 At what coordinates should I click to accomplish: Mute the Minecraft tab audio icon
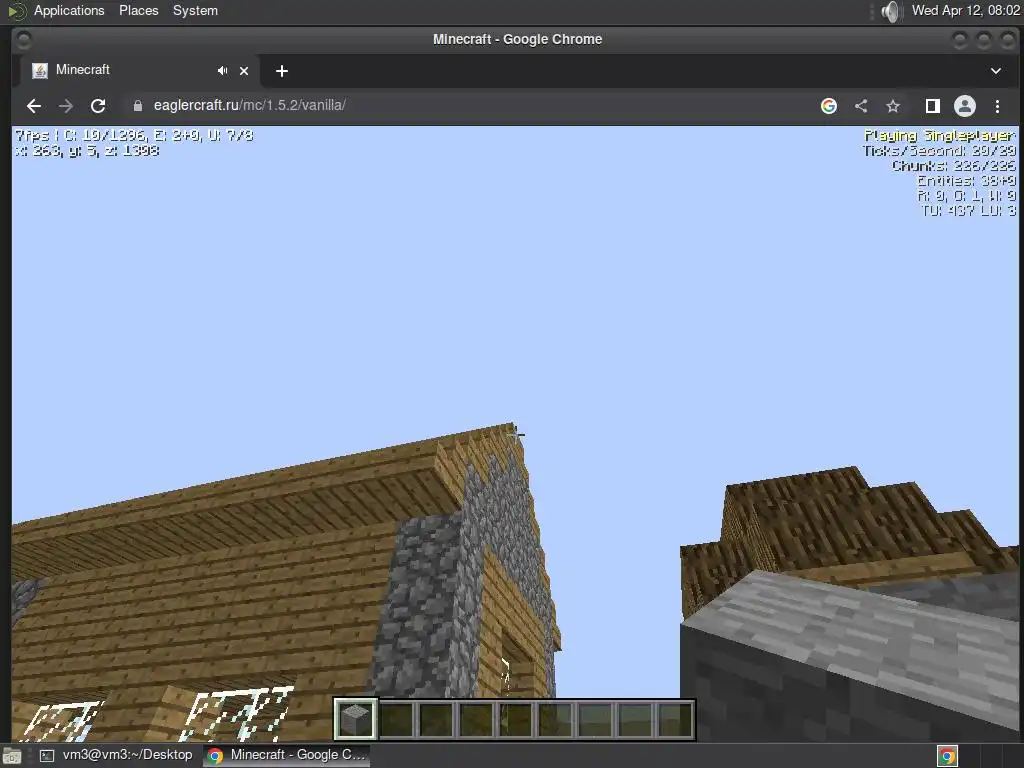223,71
